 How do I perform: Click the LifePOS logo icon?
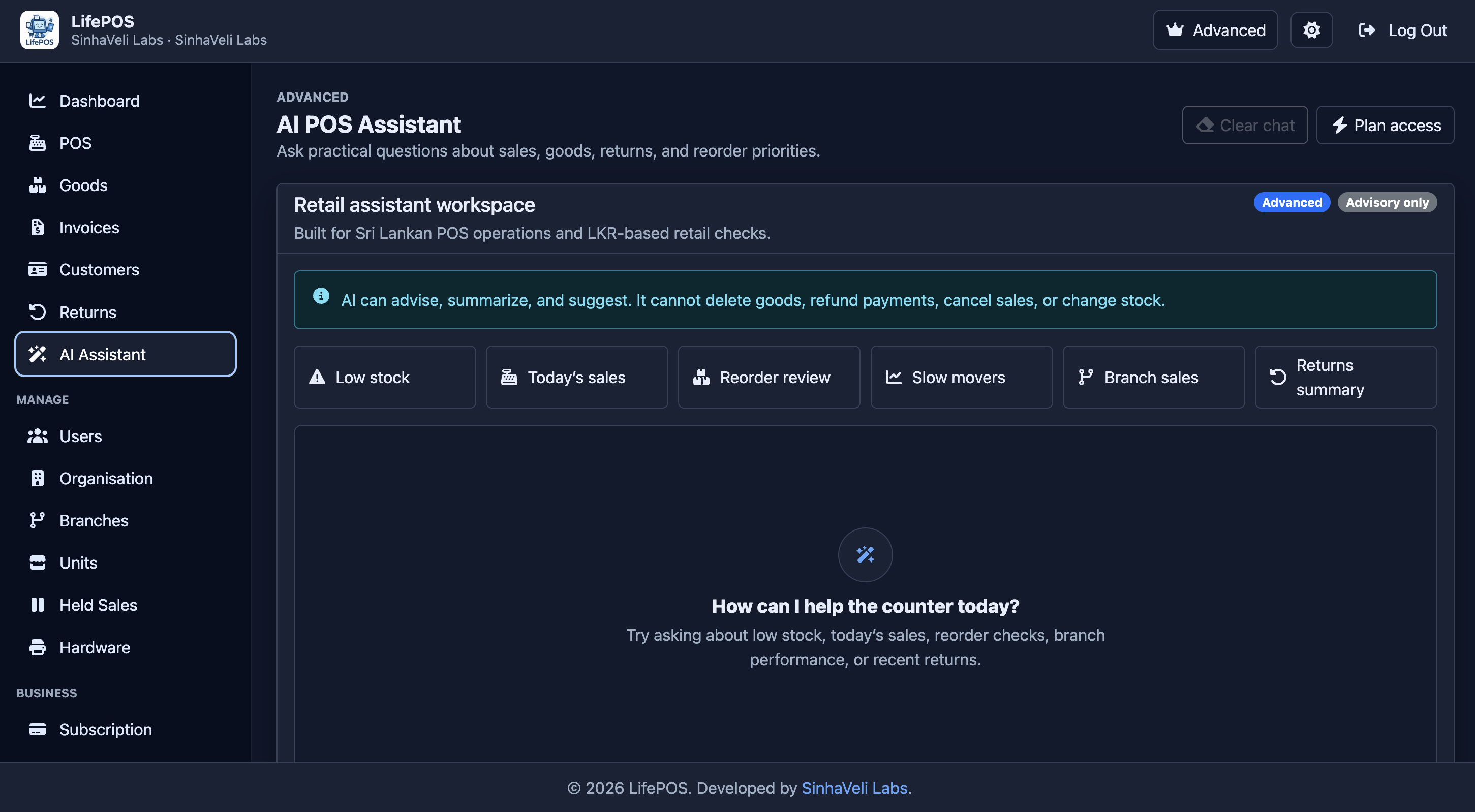pos(40,30)
